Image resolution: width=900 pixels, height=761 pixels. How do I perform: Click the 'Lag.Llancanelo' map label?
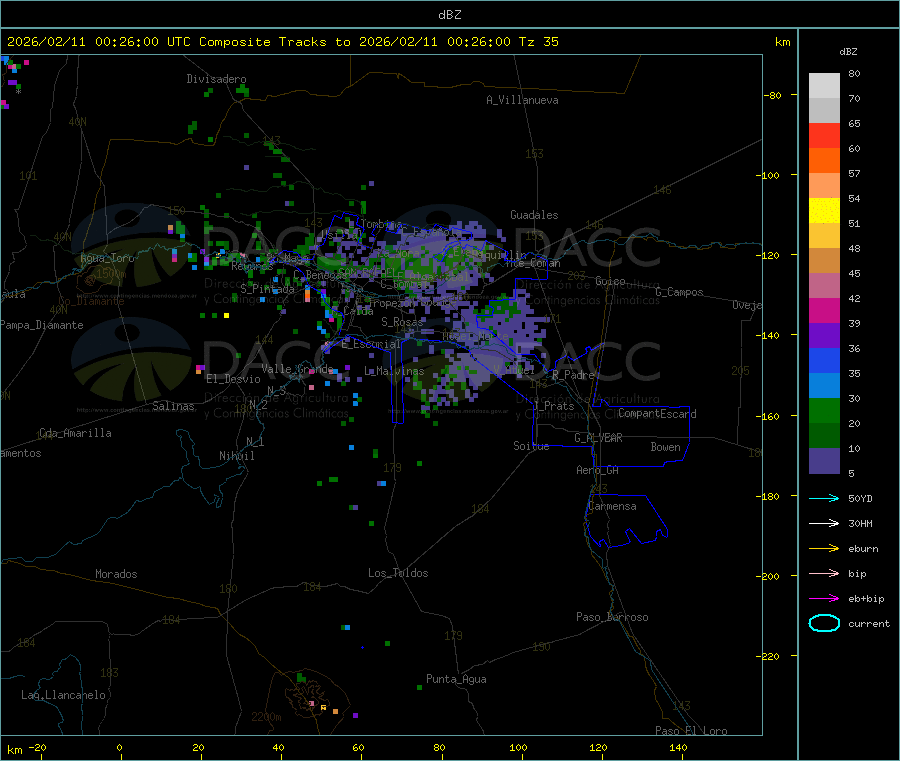[63, 695]
